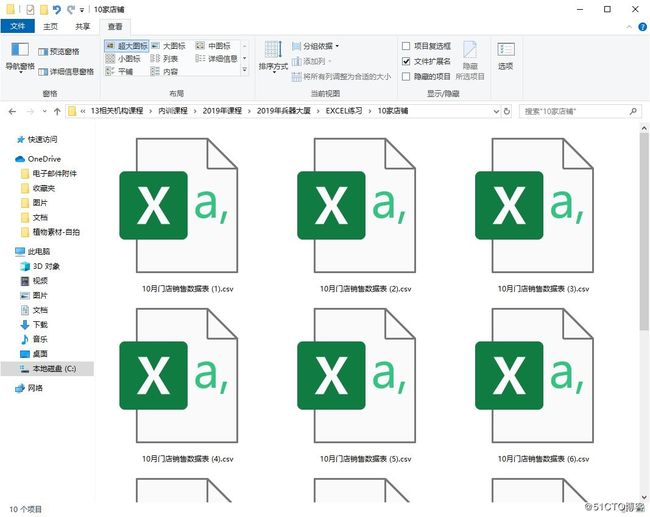Open the 选项 button

coord(506,56)
